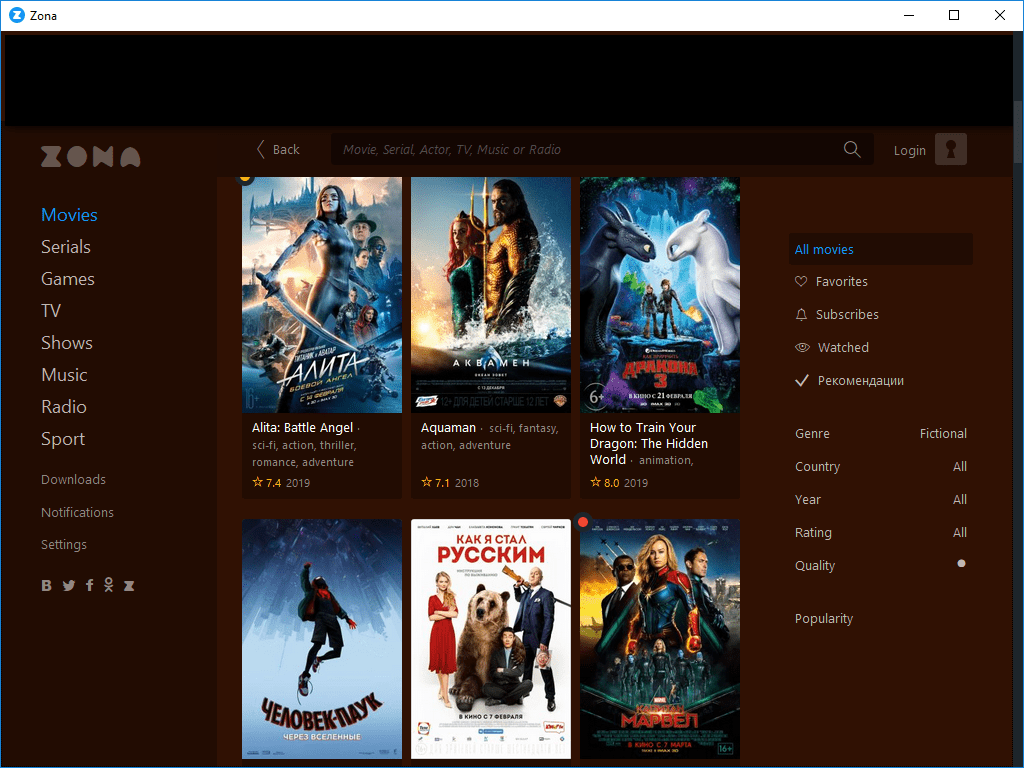The width and height of the screenshot is (1024, 768).
Task: Show Watched movies via eye icon
Action: (x=801, y=348)
